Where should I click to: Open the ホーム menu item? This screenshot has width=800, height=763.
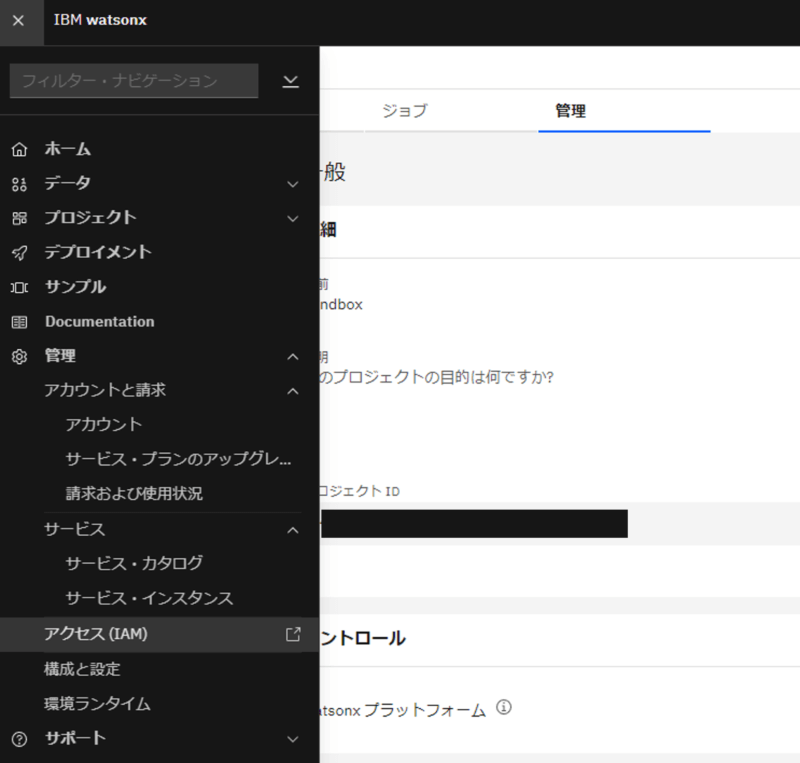(x=67, y=149)
